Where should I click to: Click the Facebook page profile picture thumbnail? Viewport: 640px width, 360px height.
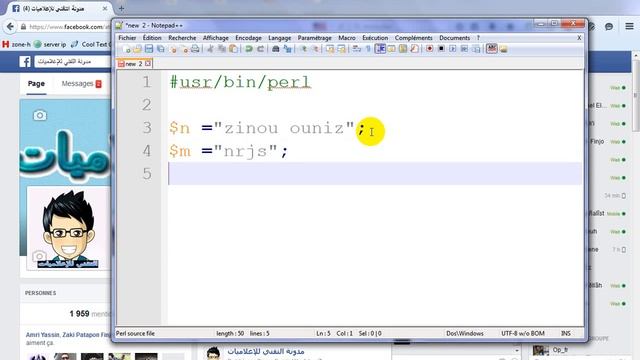[x=69, y=228]
